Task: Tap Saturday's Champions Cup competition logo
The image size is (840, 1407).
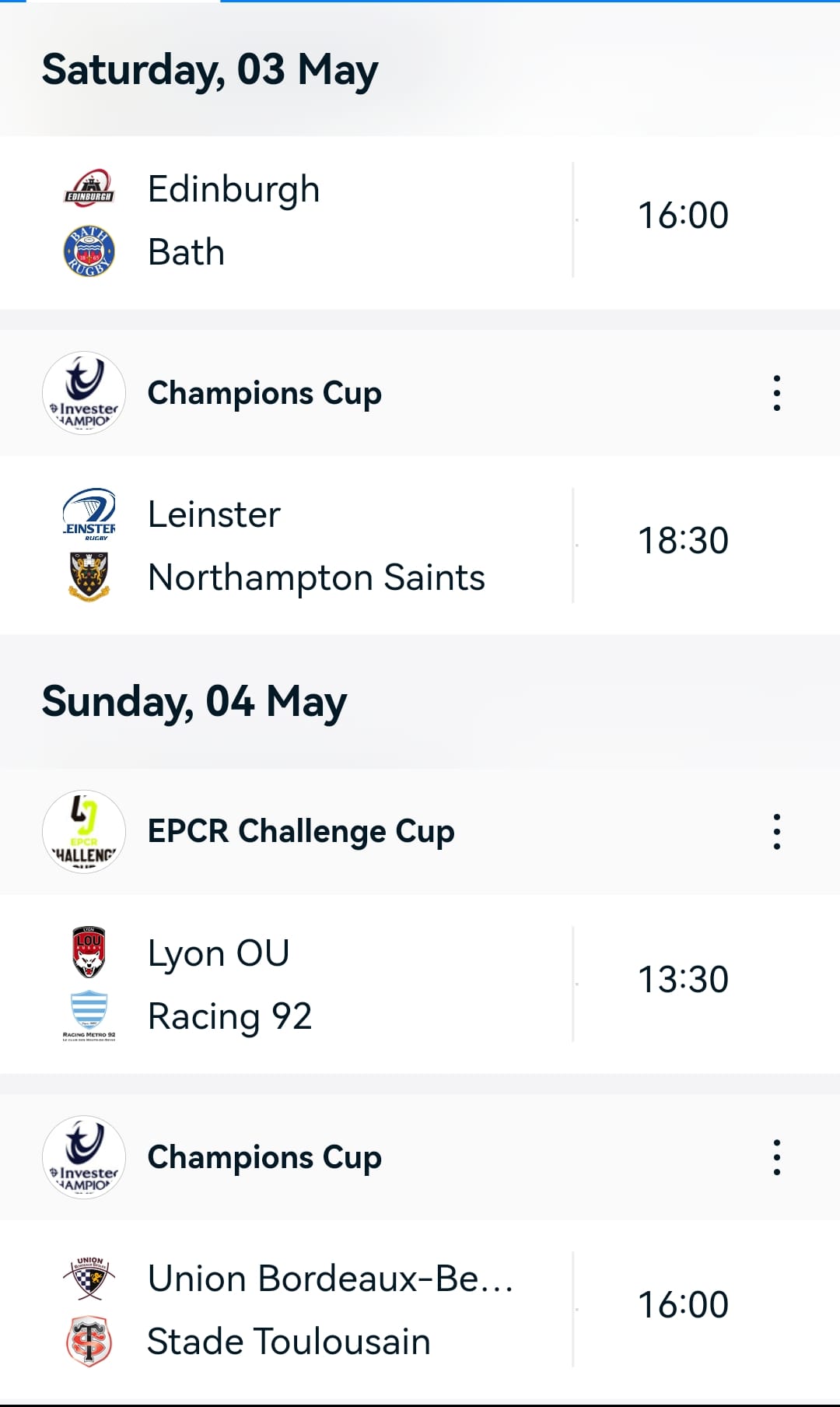Action: coord(84,393)
